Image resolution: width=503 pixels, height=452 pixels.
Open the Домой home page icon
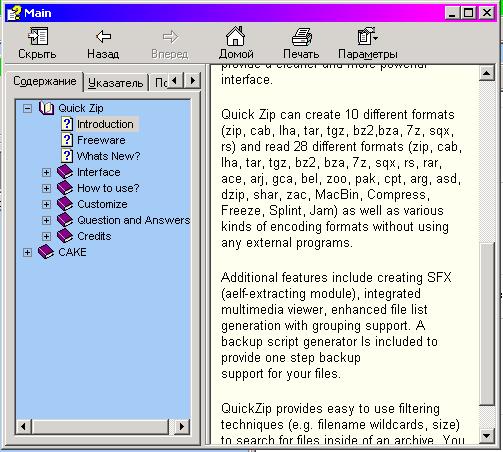(x=235, y=36)
